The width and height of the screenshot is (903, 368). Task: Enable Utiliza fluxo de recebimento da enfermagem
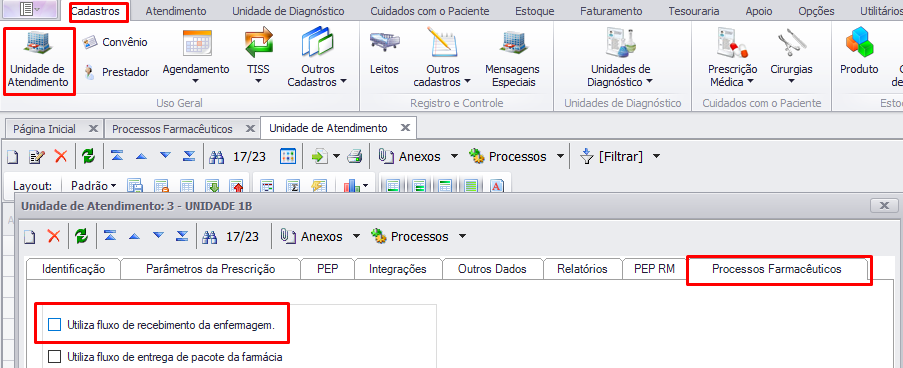coord(54,325)
